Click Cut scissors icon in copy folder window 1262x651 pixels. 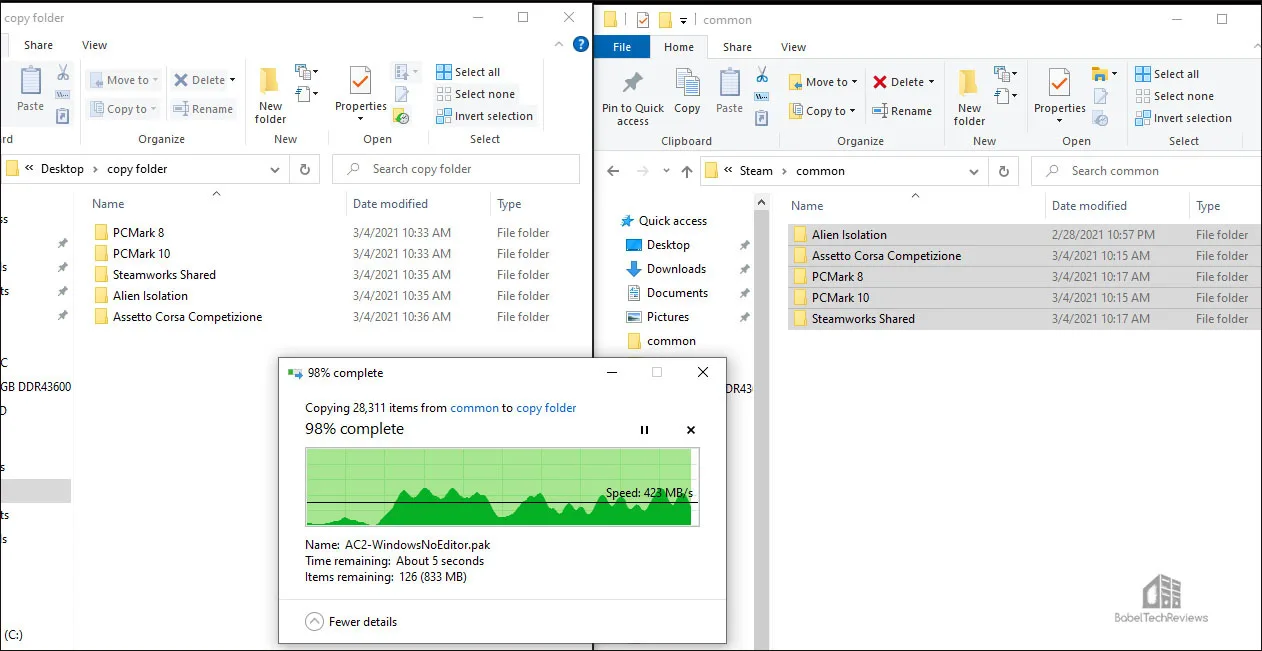pos(63,73)
